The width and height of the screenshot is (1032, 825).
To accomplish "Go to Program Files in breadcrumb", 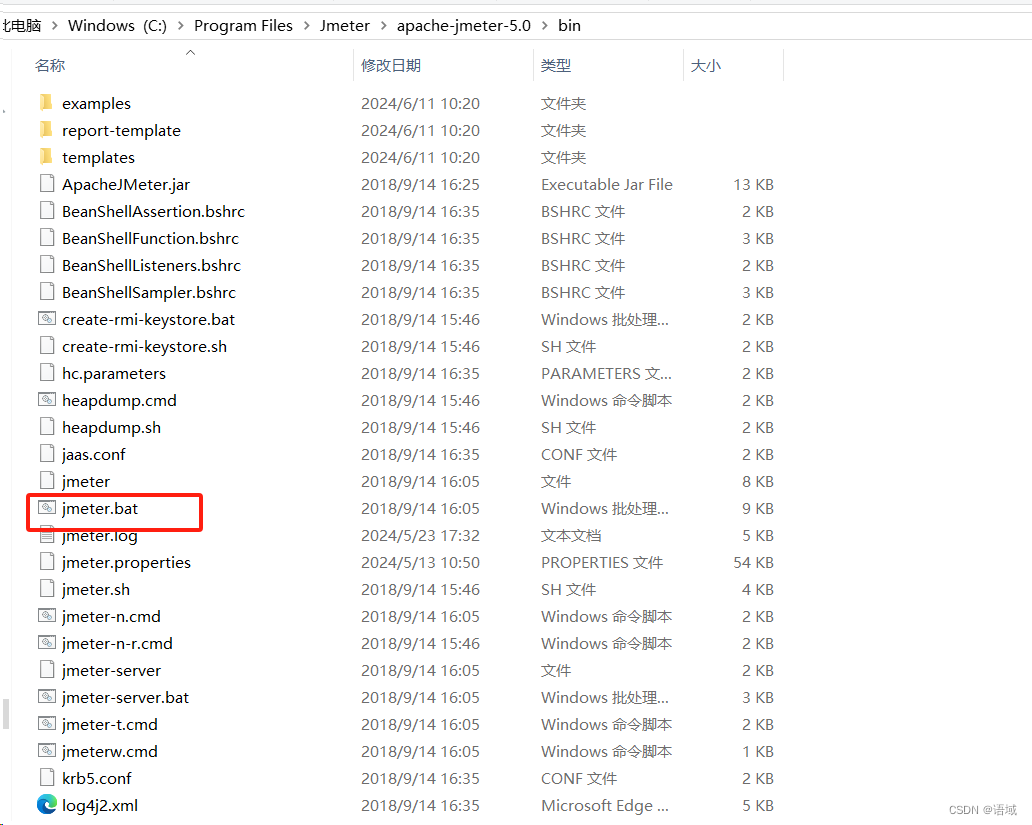I will pos(243,26).
